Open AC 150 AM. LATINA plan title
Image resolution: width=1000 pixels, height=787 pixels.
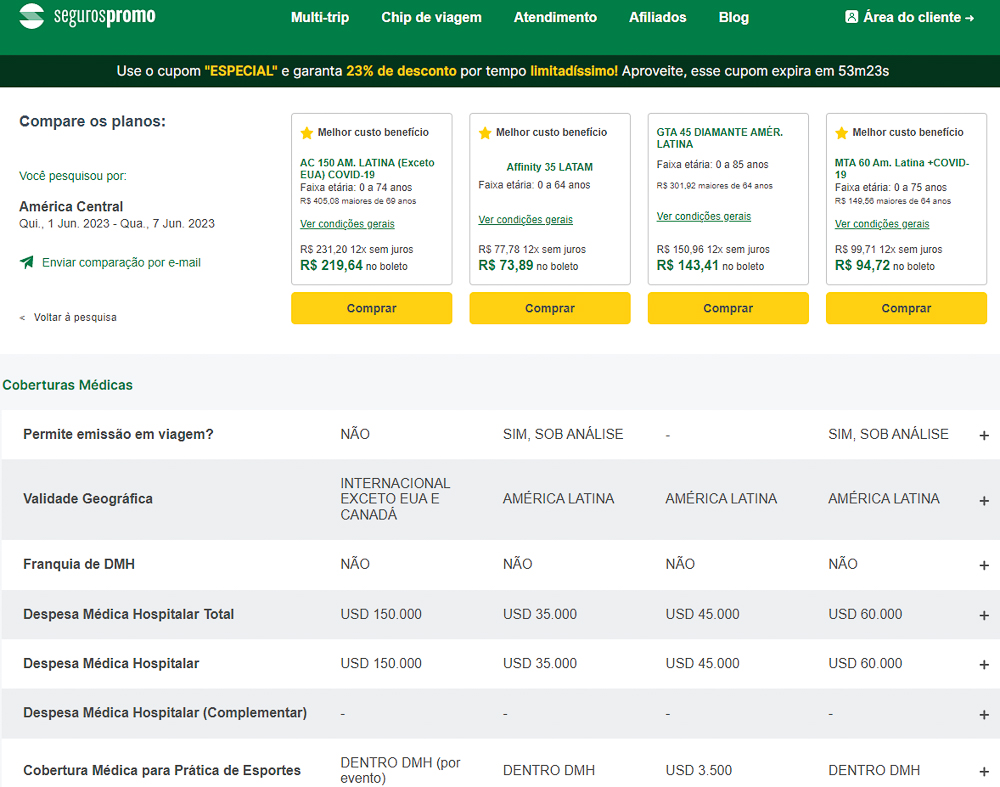click(367, 168)
